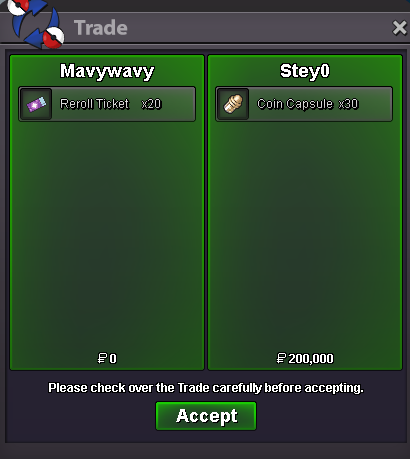
Task: Click the Stey0 player name header
Action: pos(305,71)
